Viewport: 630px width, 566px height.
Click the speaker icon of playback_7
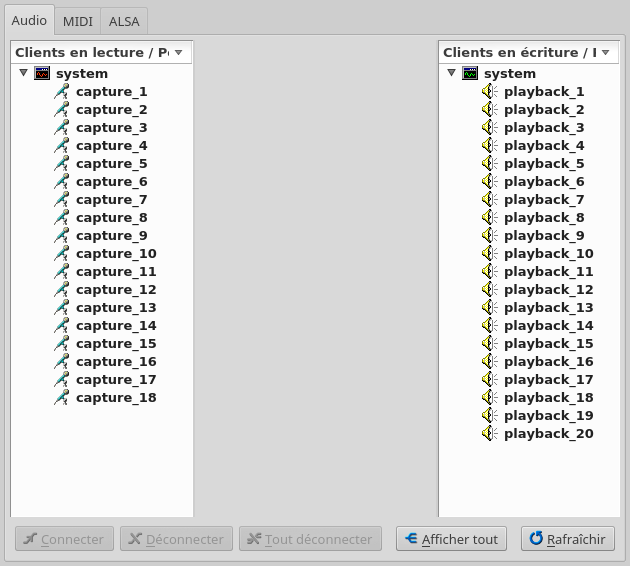489,199
